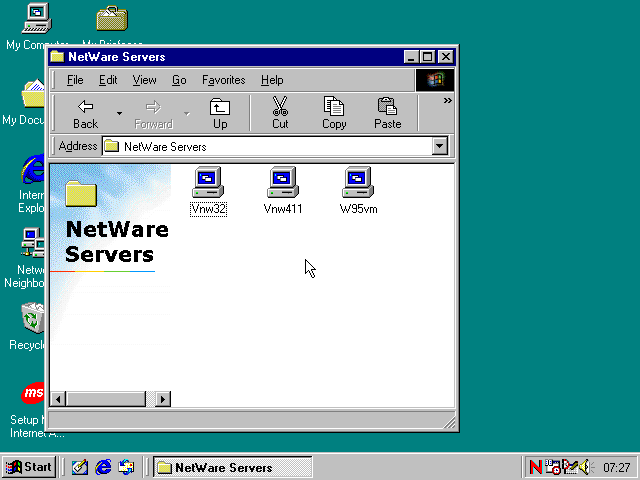Click the Windows logo throbber icon
This screenshot has height=480, width=640.
point(435,80)
